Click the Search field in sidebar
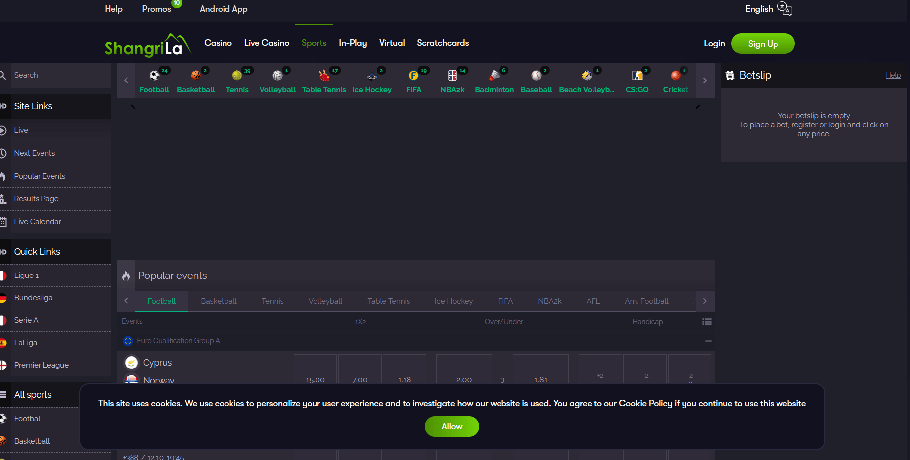This screenshot has height=460, width=910. 60,75
